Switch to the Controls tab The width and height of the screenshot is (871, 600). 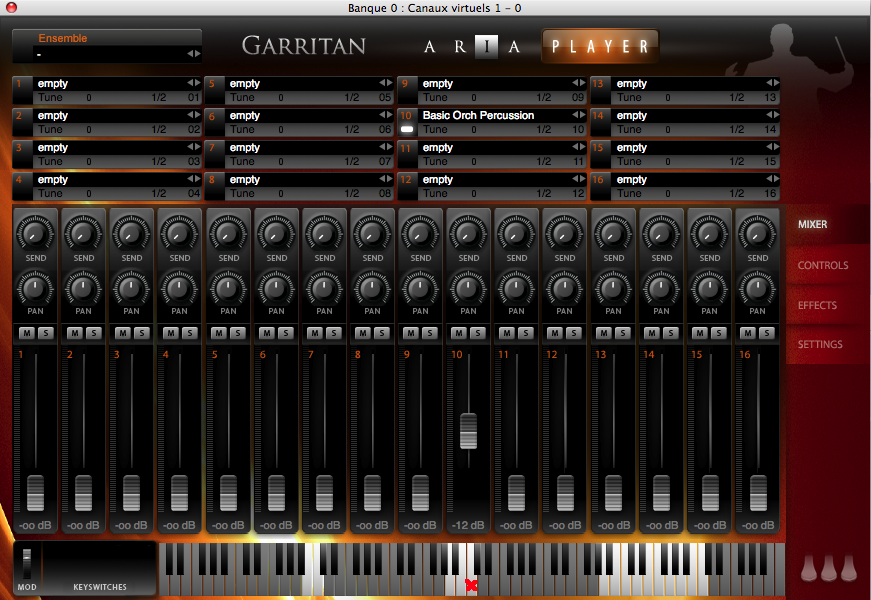point(822,265)
